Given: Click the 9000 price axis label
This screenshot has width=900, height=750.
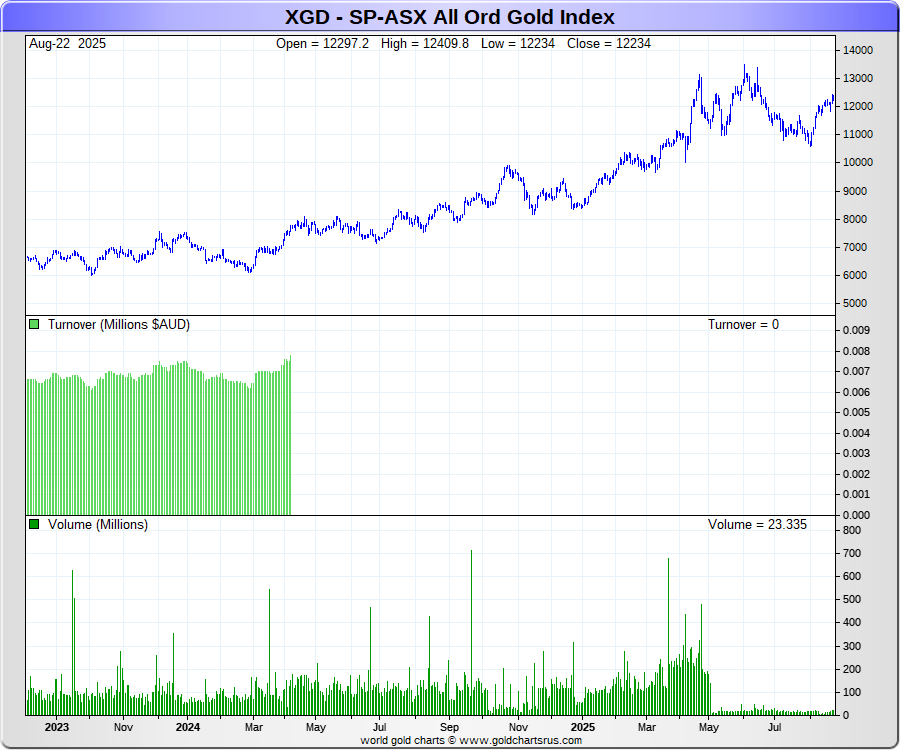Looking at the screenshot, I should [x=855, y=191].
